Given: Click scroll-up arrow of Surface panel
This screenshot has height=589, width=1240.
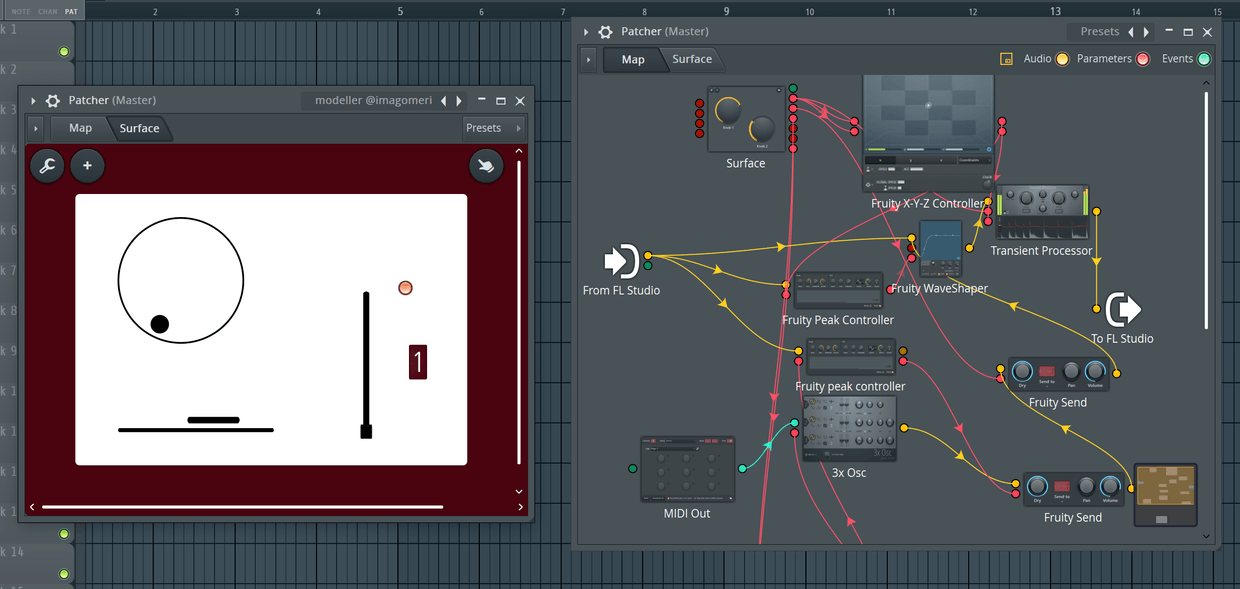Looking at the screenshot, I should pyautogui.click(x=519, y=151).
